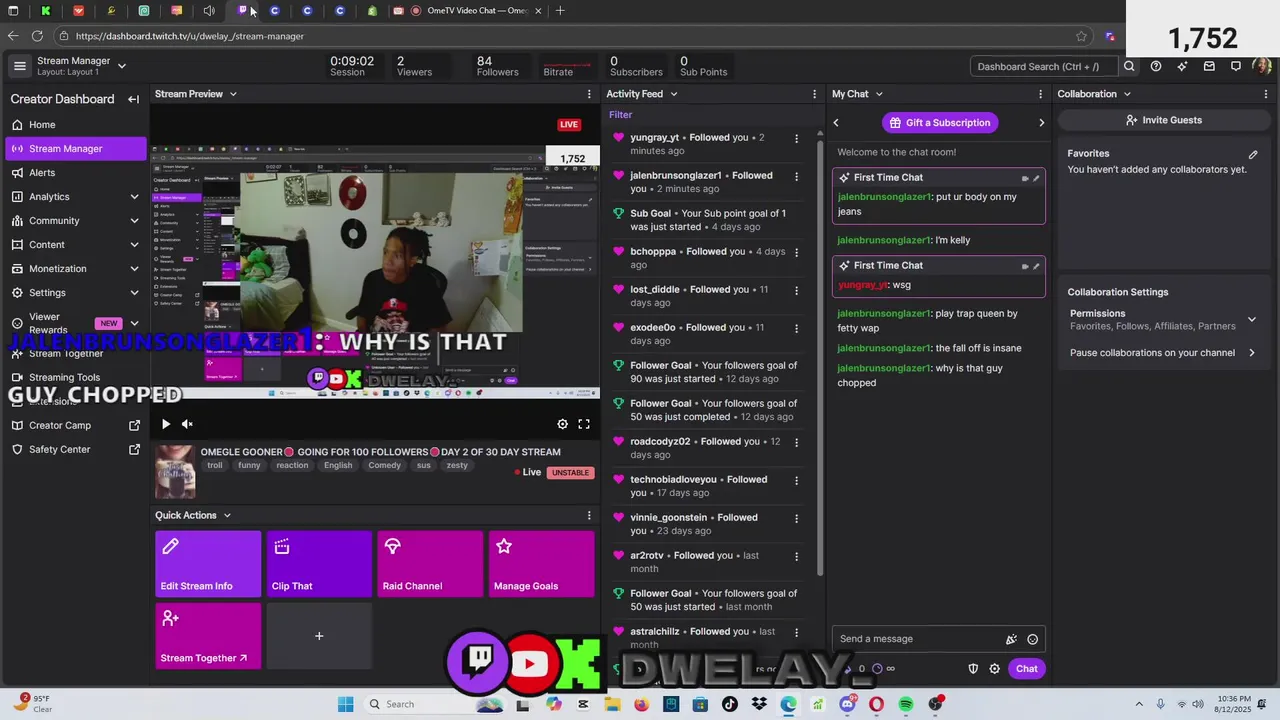Open the Help question mark icon
This screenshot has width=1280, height=720.
[x=1156, y=66]
